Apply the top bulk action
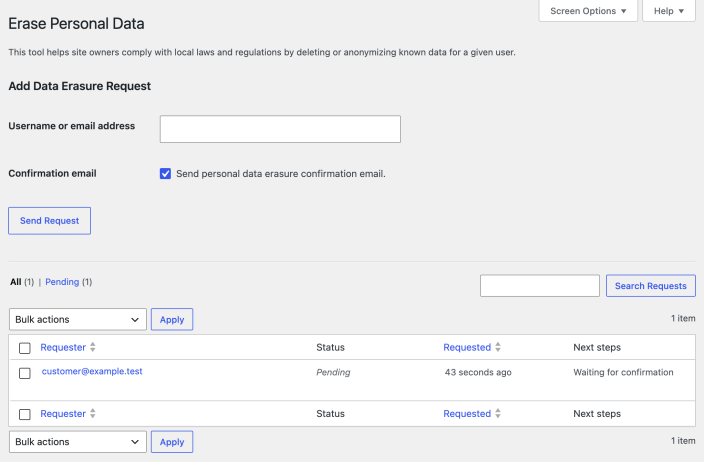This screenshot has height=462, width=704. pos(172,319)
